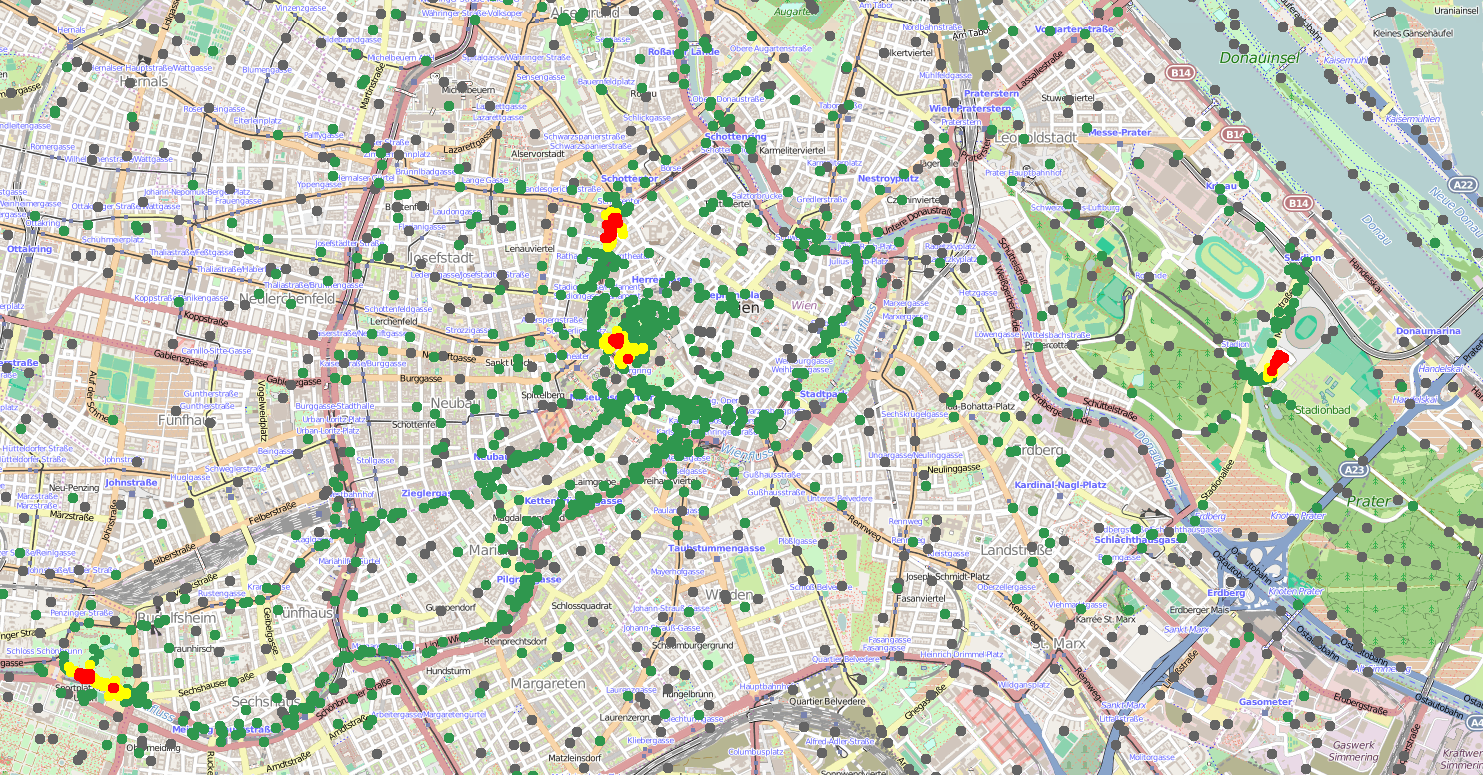Click the Lenauviertel label
This screenshot has width=1483, height=775.
[530, 247]
